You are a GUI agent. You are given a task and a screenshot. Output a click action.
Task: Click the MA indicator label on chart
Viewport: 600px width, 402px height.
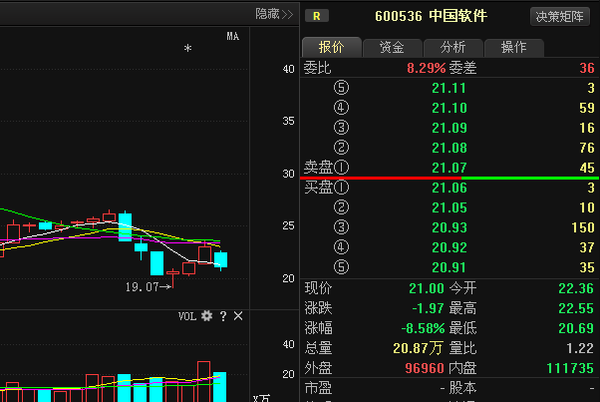point(233,36)
